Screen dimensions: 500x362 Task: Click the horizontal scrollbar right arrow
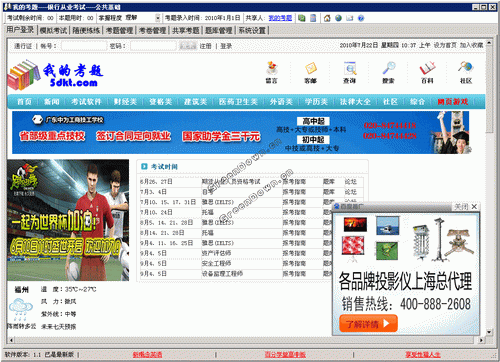pos(481,340)
